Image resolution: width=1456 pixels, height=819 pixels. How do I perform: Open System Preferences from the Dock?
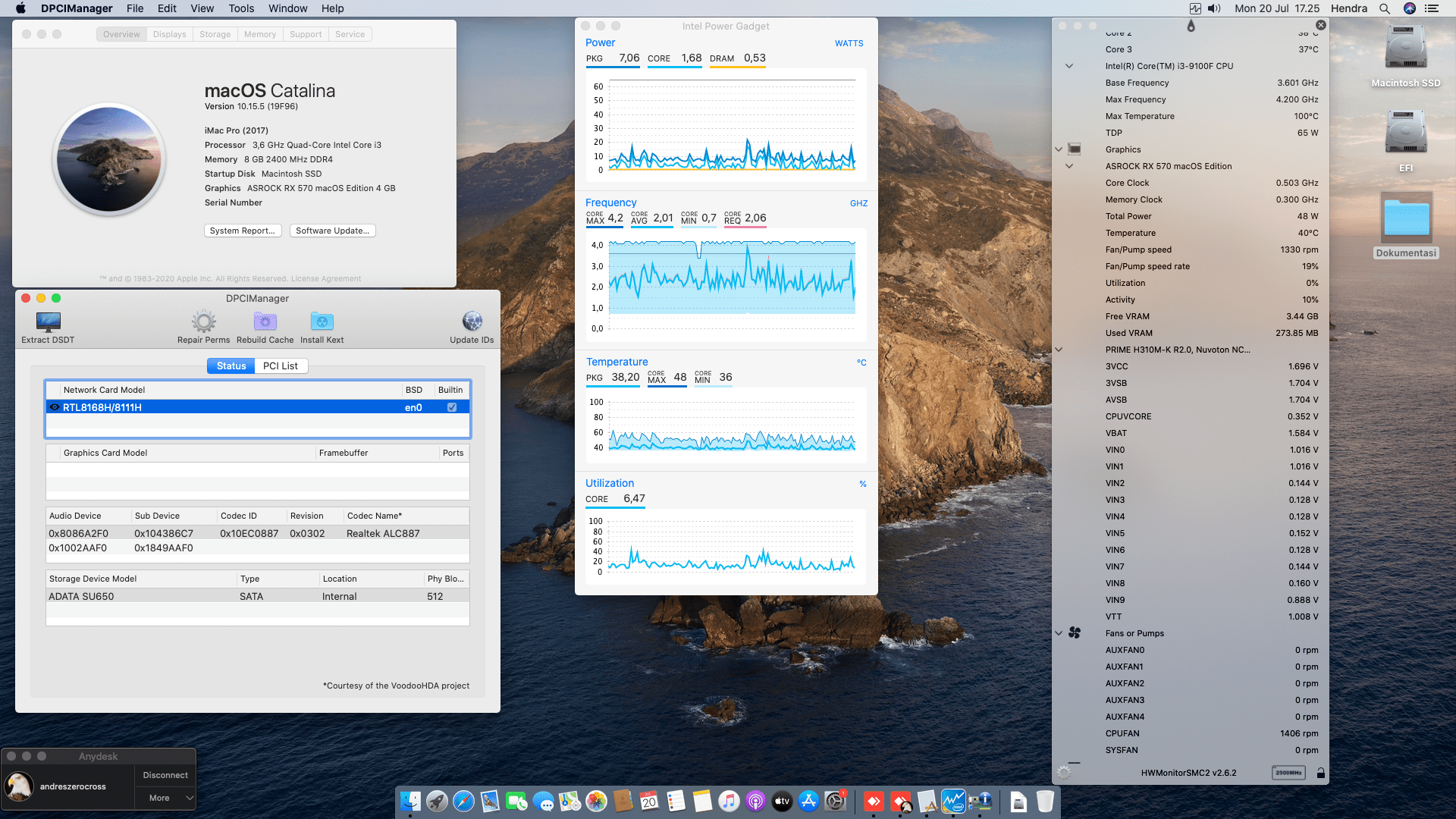[x=835, y=801]
